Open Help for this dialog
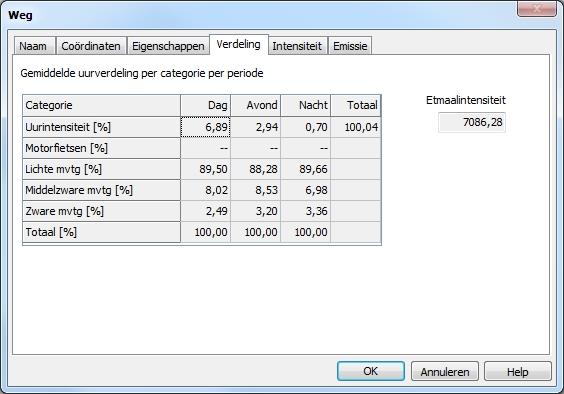 pyautogui.click(x=518, y=371)
